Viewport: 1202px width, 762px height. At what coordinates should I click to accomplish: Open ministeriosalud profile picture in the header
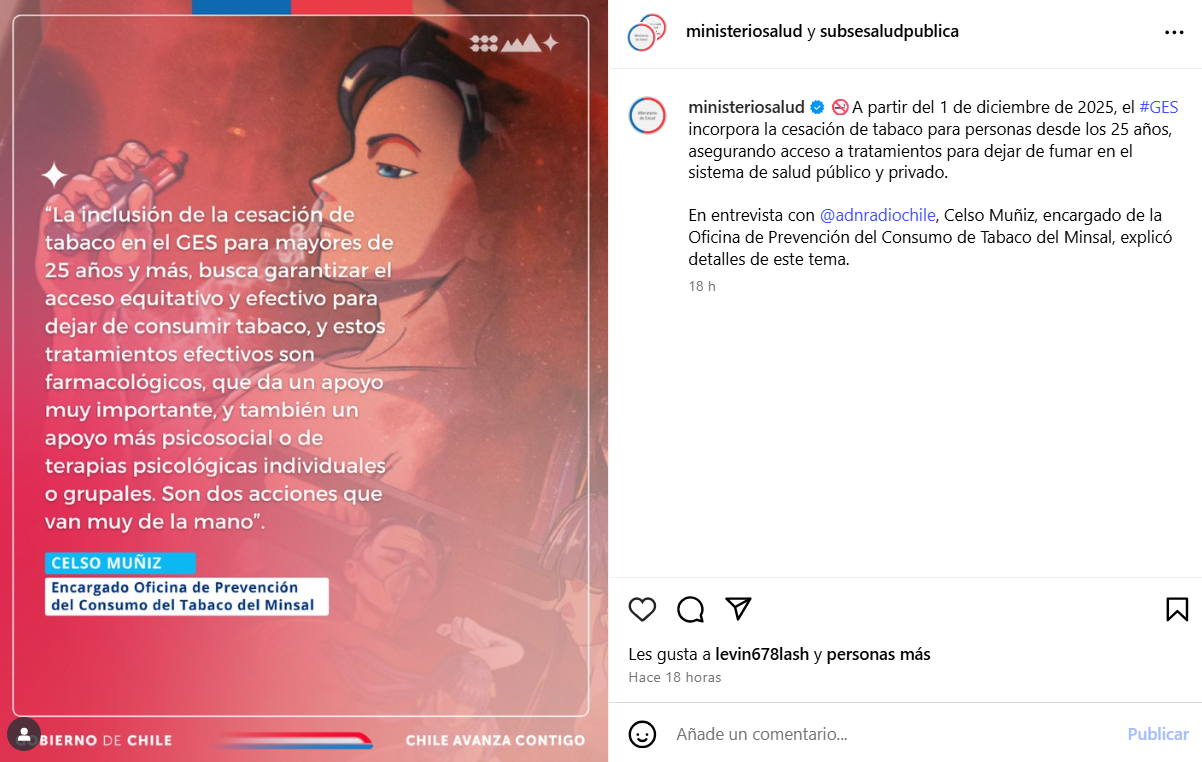[646, 32]
